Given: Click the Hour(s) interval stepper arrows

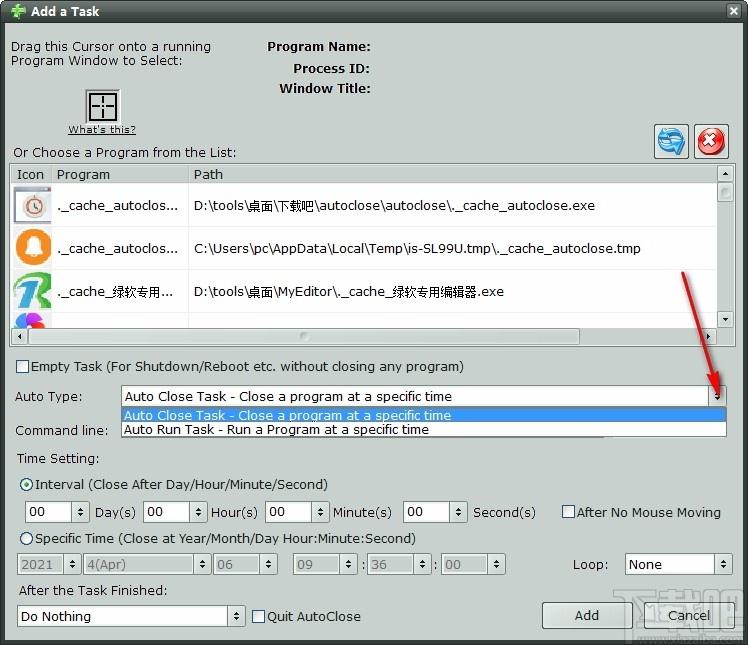Looking at the screenshot, I should coord(198,512).
